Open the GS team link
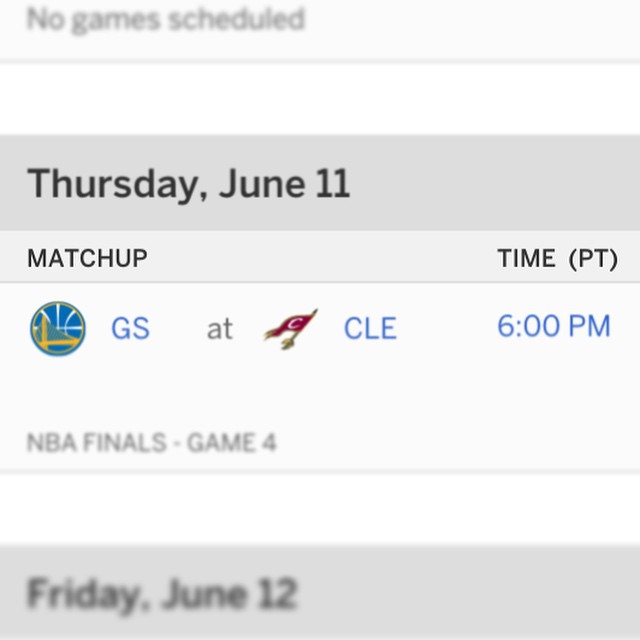640x640 pixels. coord(131,329)
